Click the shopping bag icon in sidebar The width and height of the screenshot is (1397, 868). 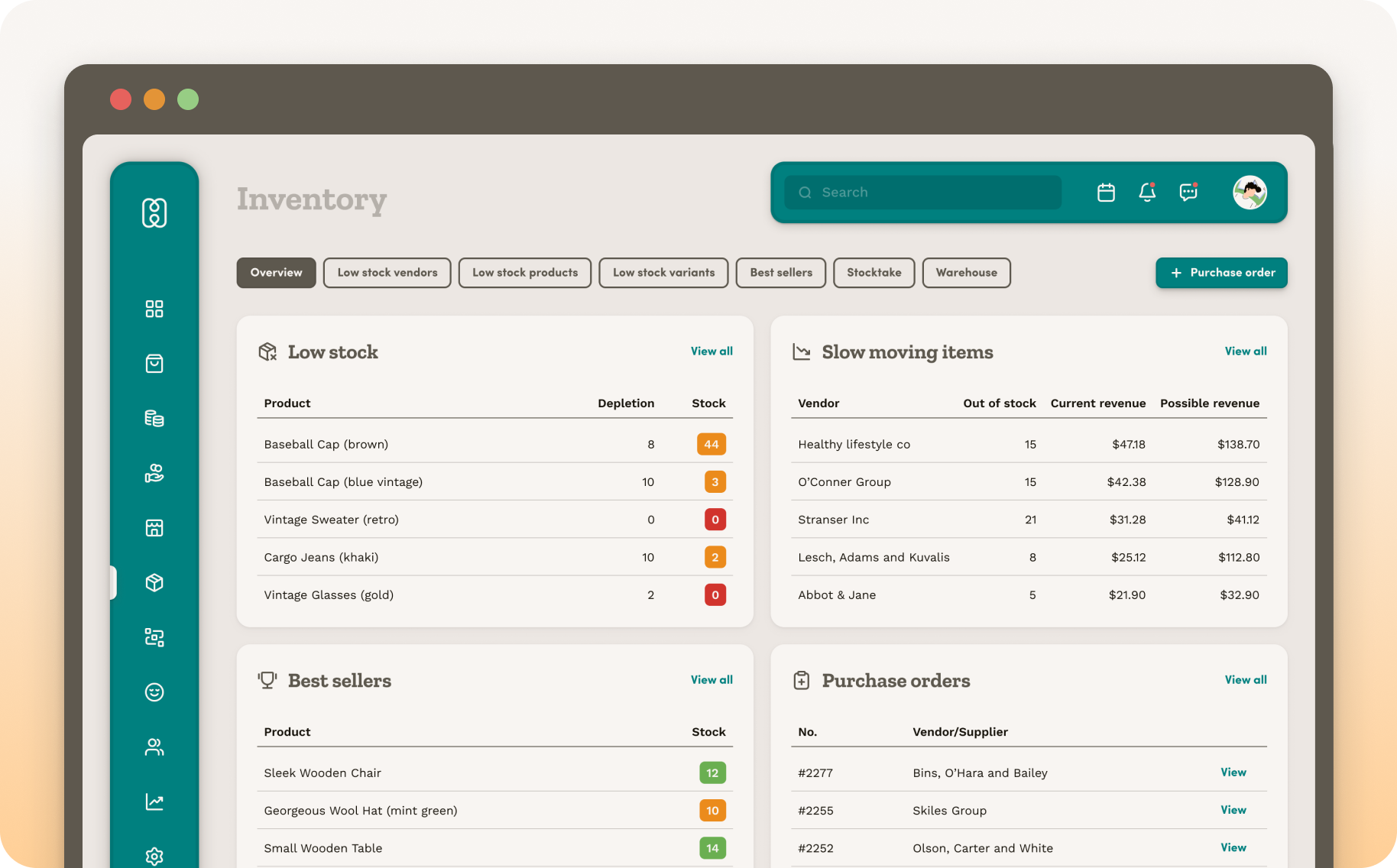(154, 364)
